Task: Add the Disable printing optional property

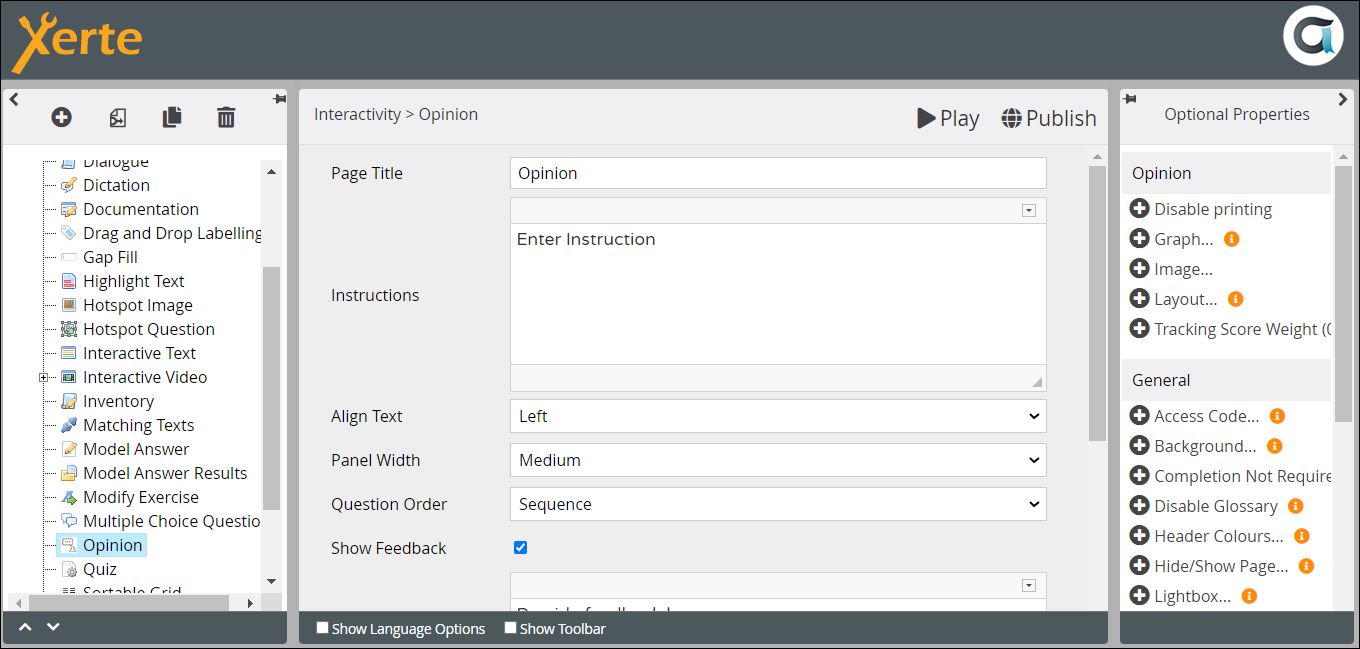Action: [1139, 209]
